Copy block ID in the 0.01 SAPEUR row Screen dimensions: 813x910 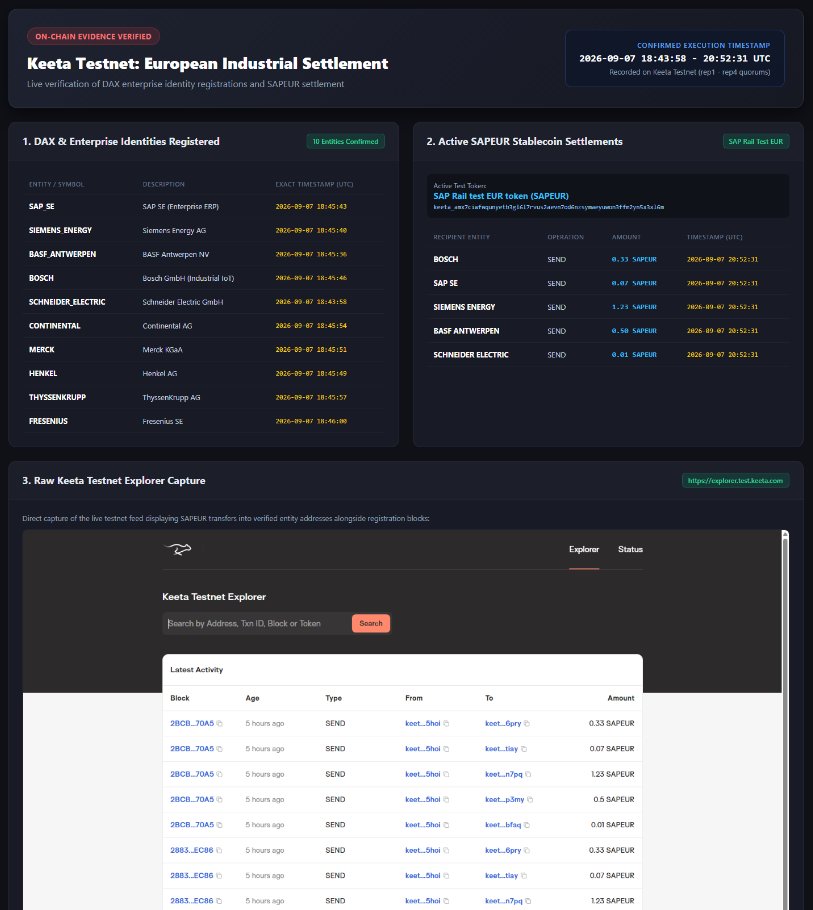point(219,825)
